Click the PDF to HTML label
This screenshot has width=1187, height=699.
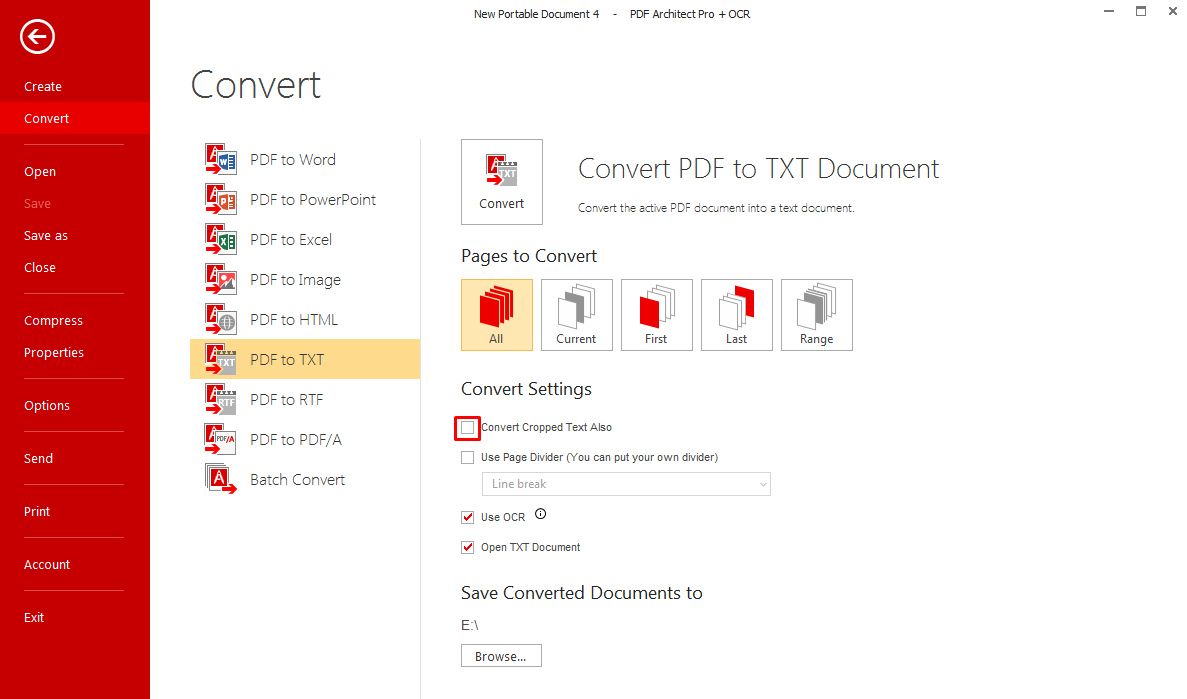(x=294, y=320)
